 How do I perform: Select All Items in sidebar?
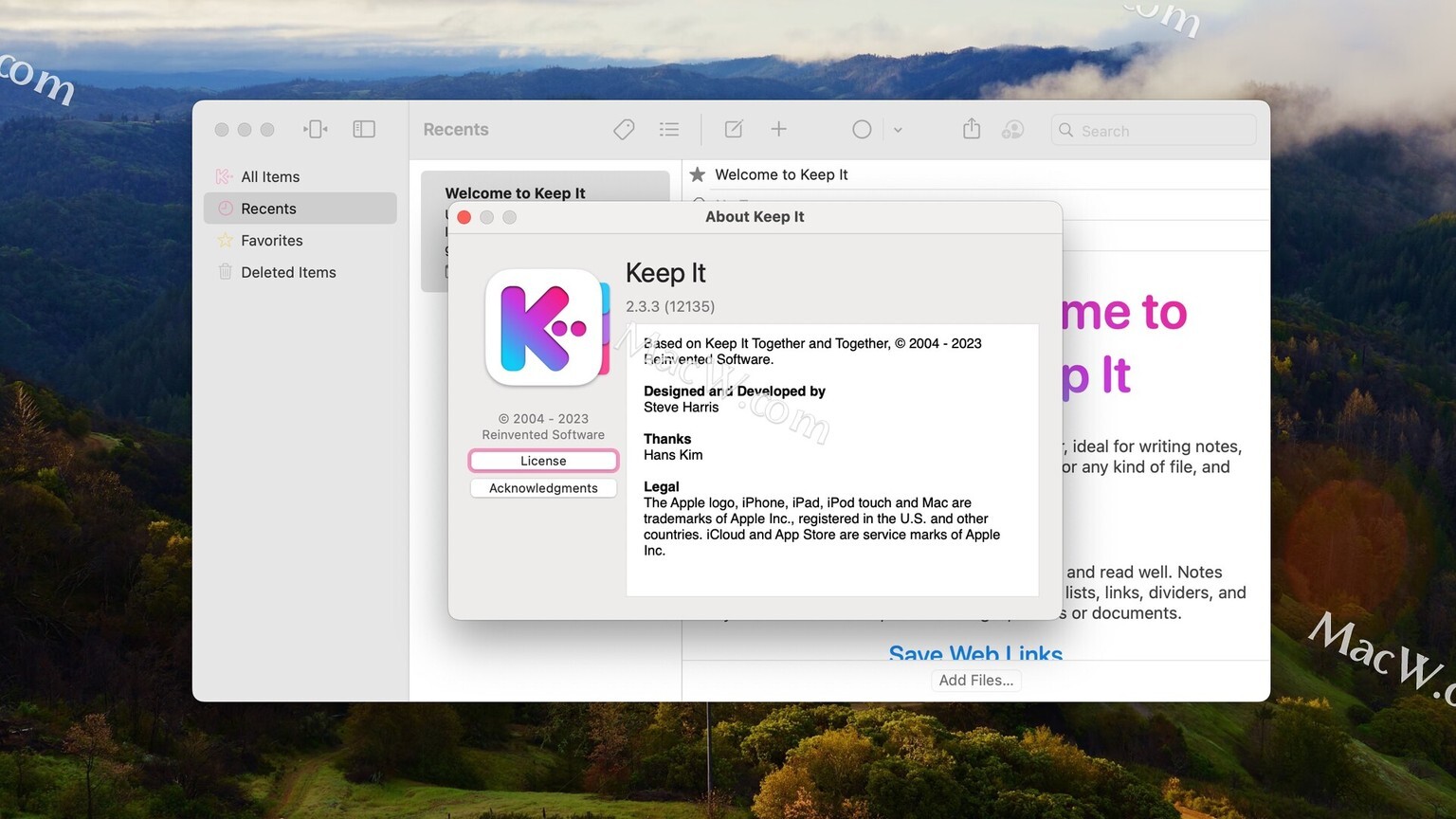point(300,176)
